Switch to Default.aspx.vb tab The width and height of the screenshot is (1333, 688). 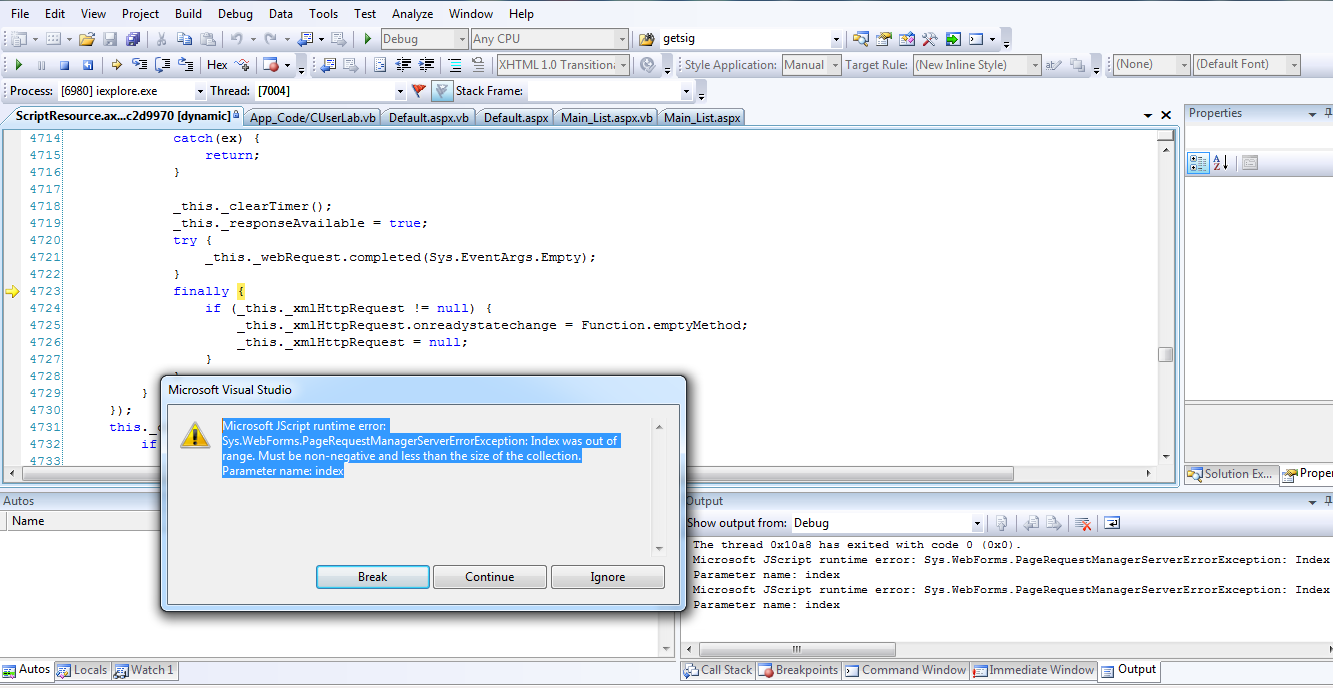click(x=428, y=117)
